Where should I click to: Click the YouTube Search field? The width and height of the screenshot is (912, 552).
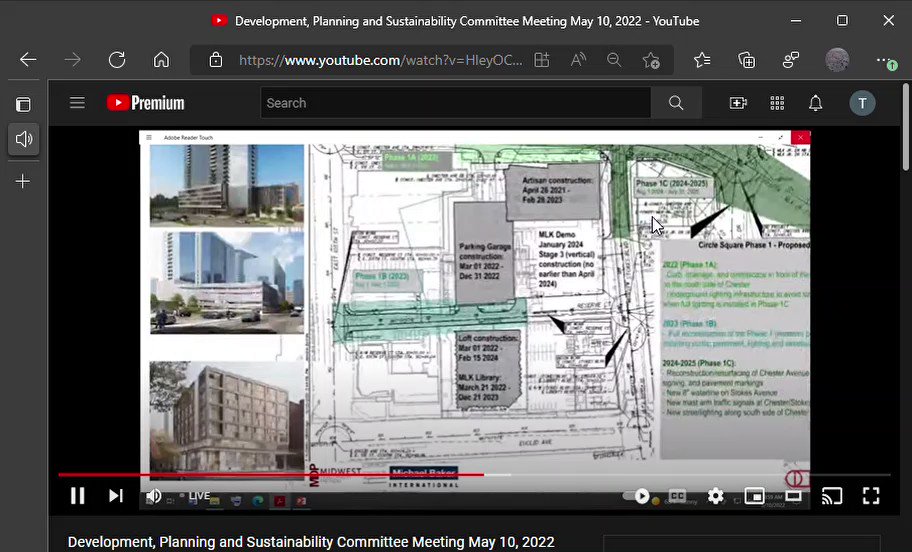(455, 103)
